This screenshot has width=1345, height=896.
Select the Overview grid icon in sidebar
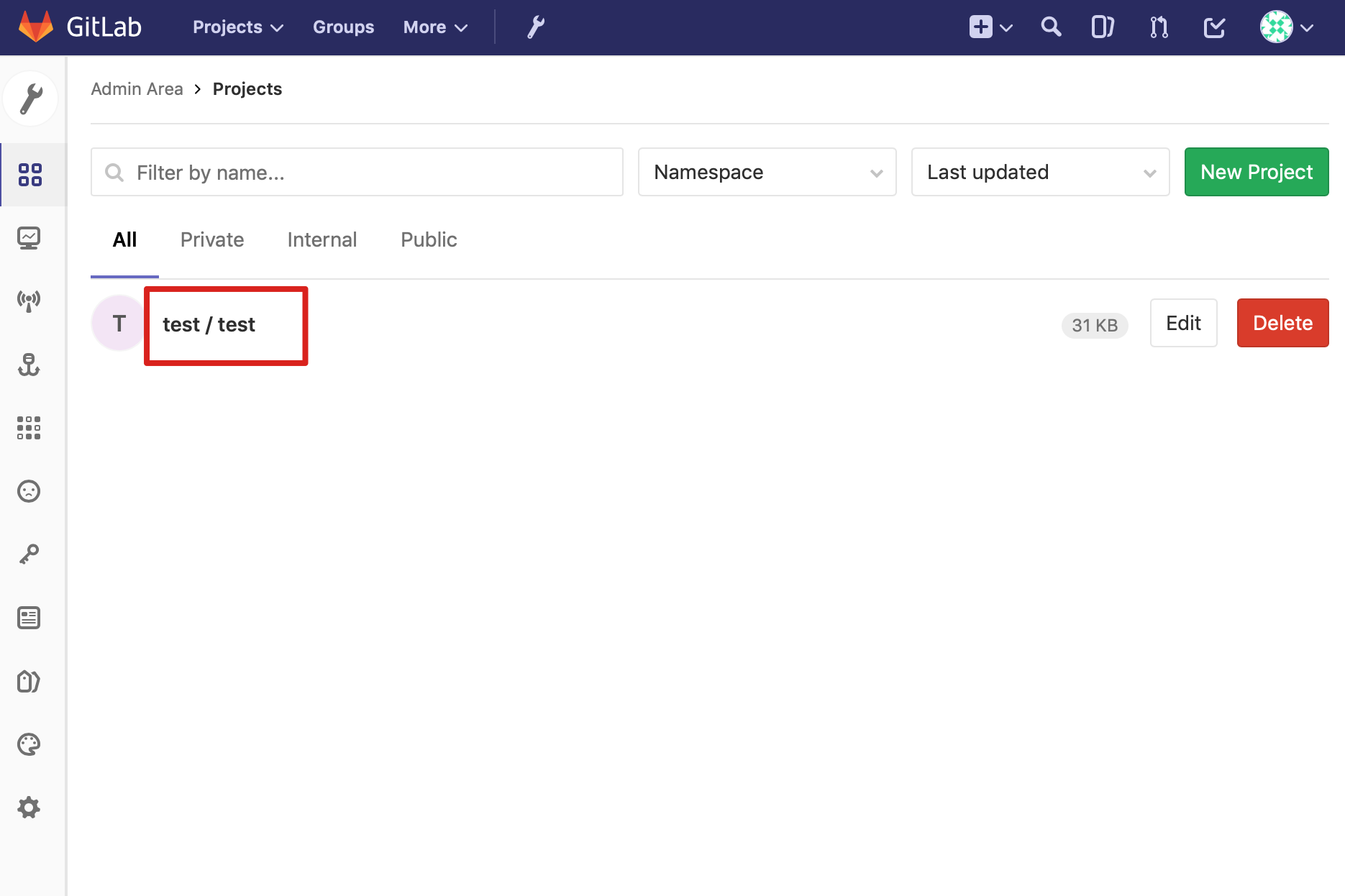coord(30,175)
